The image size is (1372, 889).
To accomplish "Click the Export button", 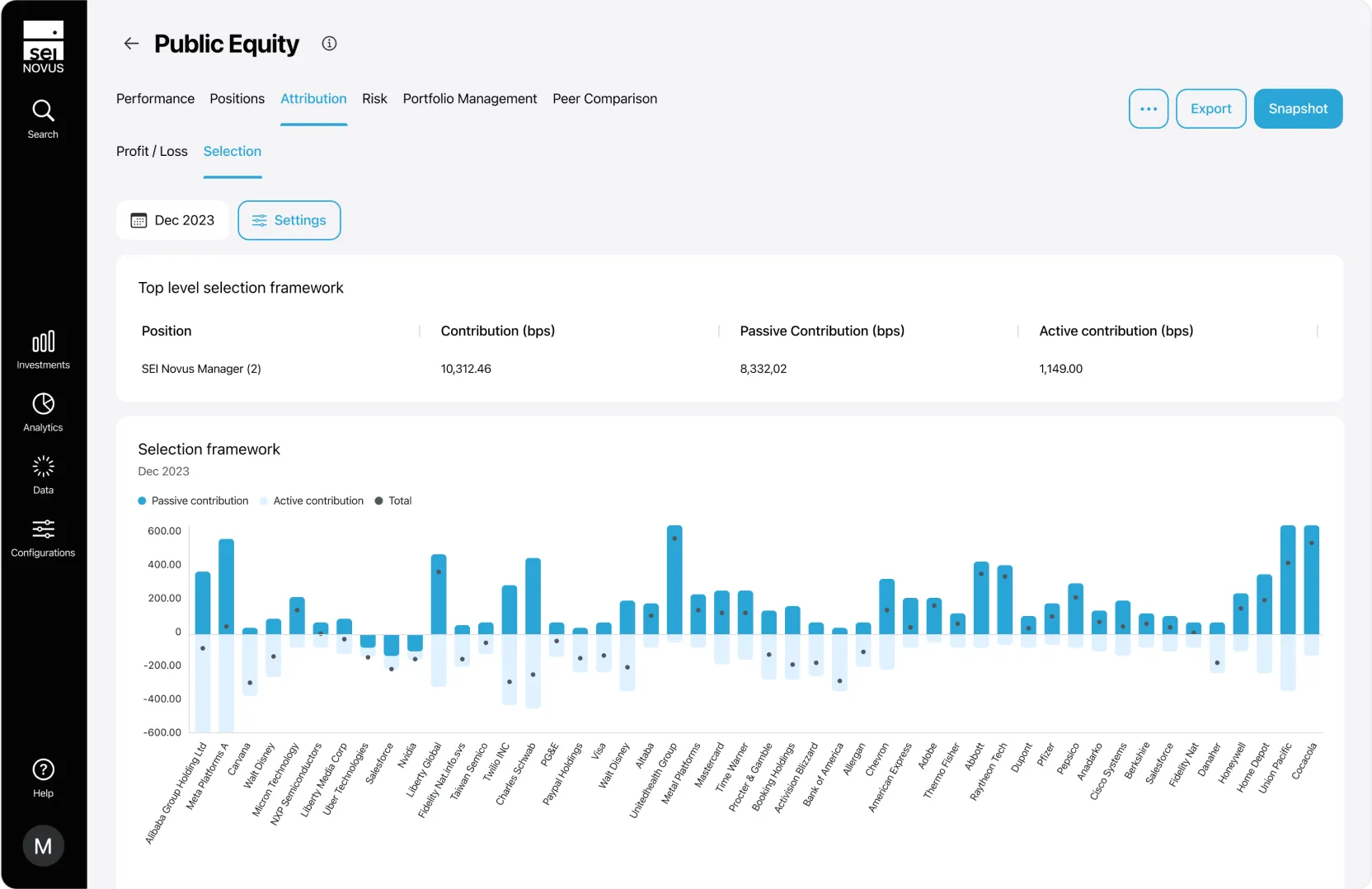I will click(x=1210, y=108).
